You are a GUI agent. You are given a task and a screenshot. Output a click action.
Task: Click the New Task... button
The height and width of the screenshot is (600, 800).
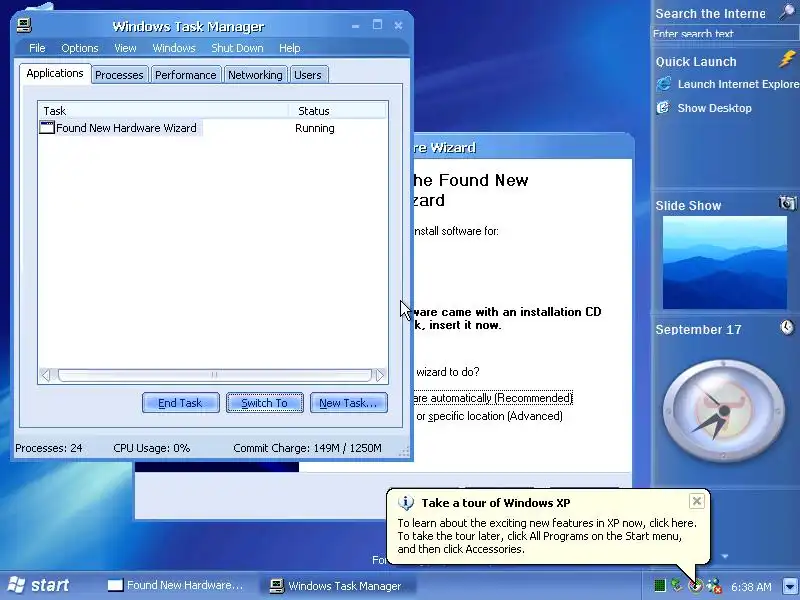pos(348,403)
